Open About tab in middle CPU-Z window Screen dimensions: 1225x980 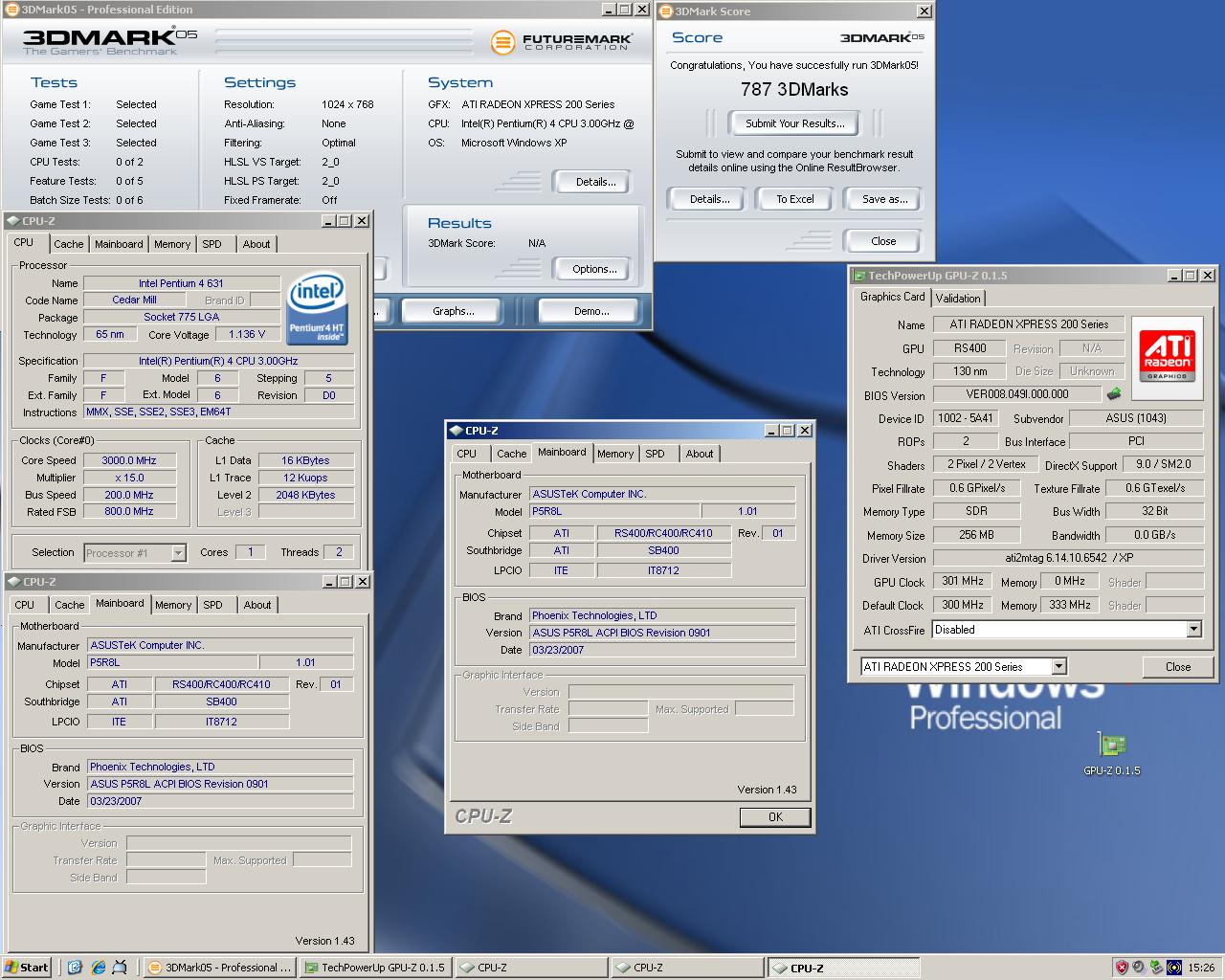(700, 454)
